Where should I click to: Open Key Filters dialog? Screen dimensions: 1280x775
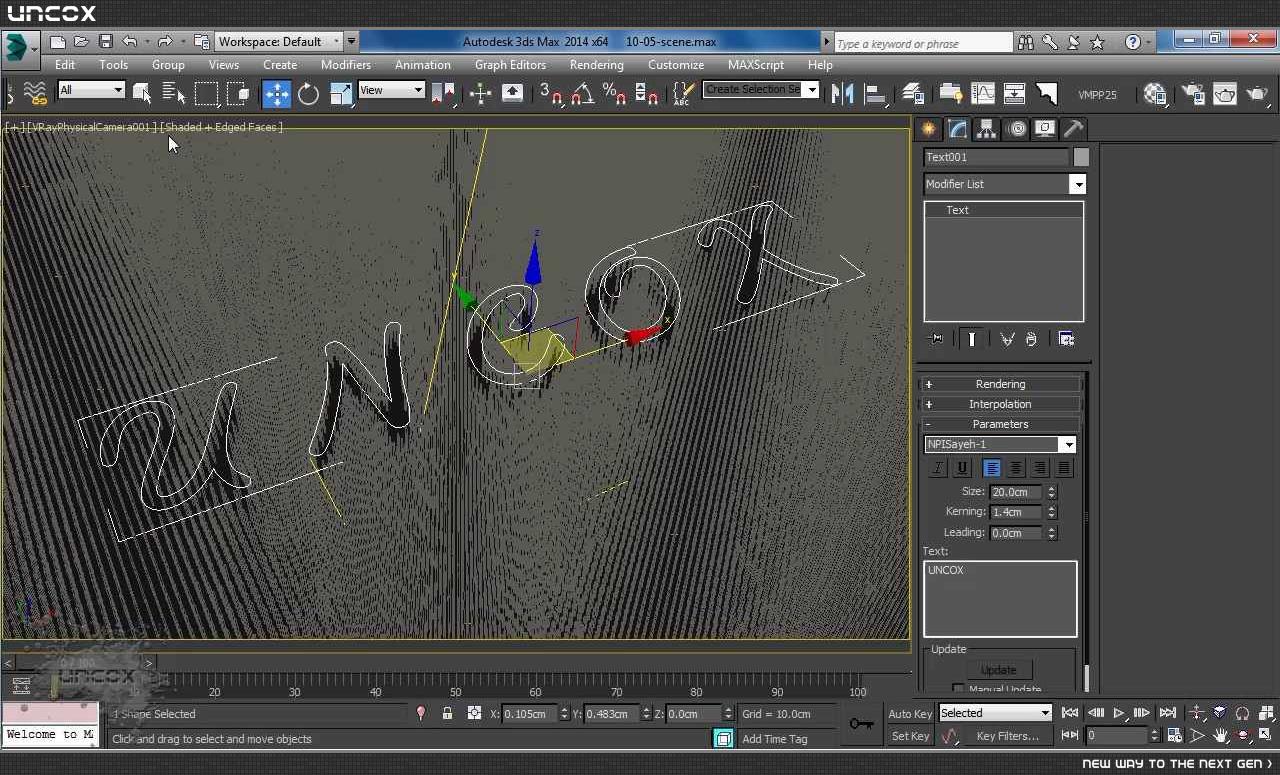point(1007,736)
